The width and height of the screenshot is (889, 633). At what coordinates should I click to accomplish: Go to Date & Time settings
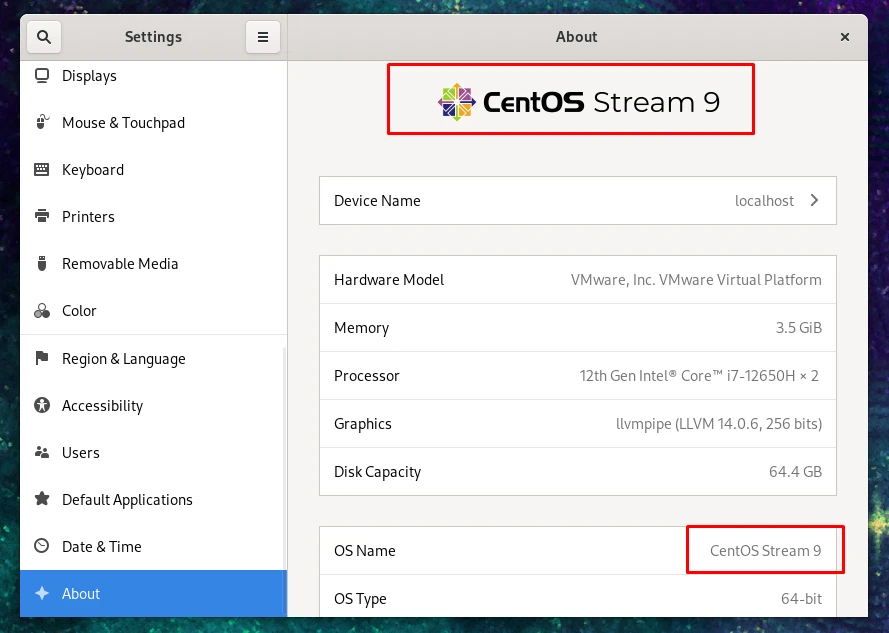153,546
